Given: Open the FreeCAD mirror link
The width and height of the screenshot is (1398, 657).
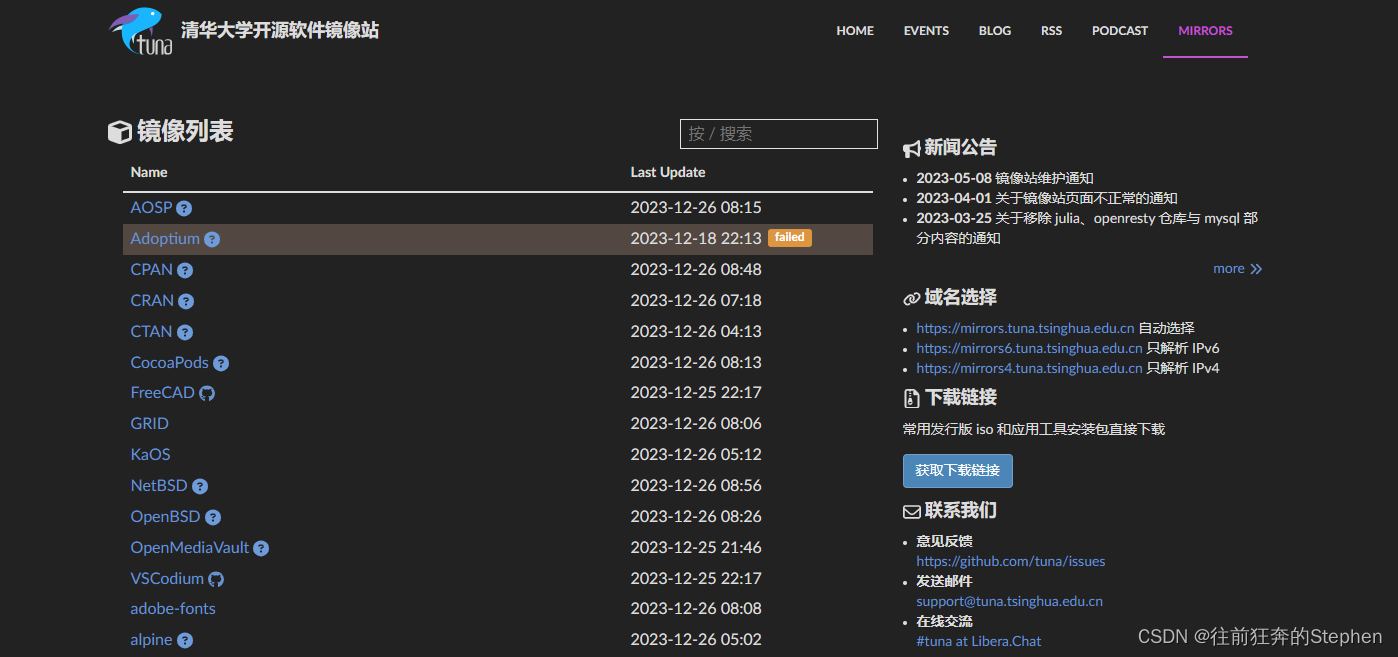Looking at the screenshot, I should tap(163, 393).
